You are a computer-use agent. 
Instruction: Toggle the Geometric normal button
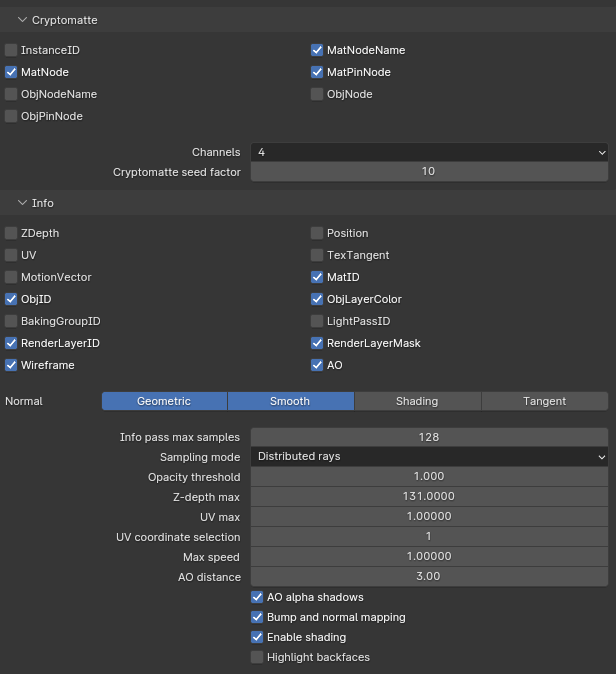pos(164,401)
